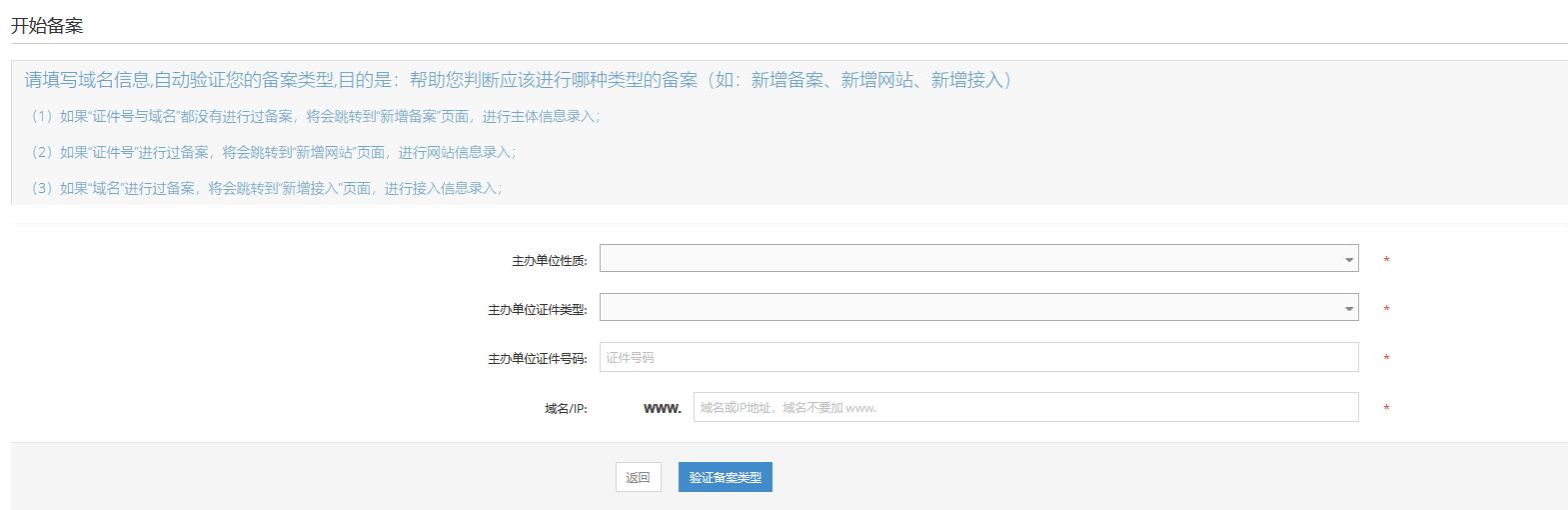1568x510 pixels.
Task: Click the arrow on the 主办单位性质 combo box
Action: [x=1349, y=260]
